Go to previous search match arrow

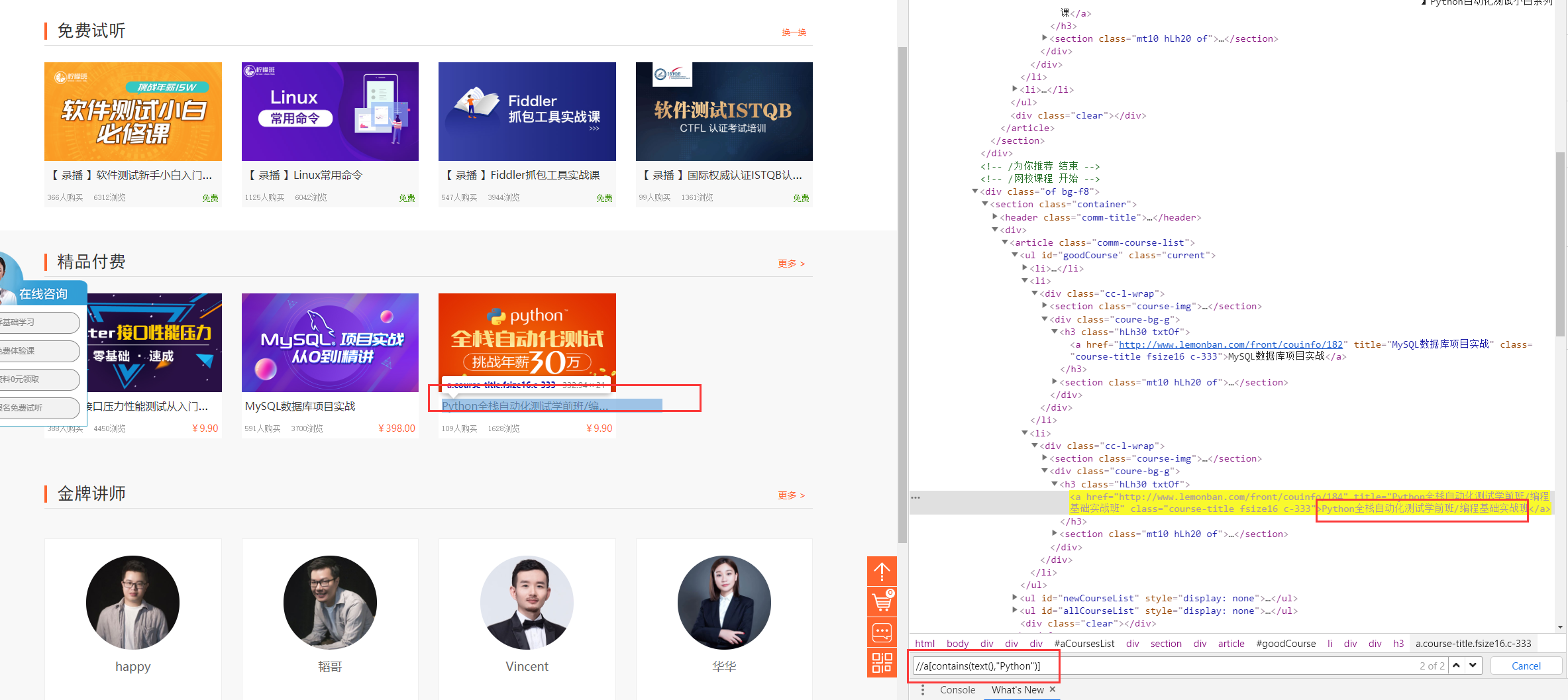click(1456, 666)
